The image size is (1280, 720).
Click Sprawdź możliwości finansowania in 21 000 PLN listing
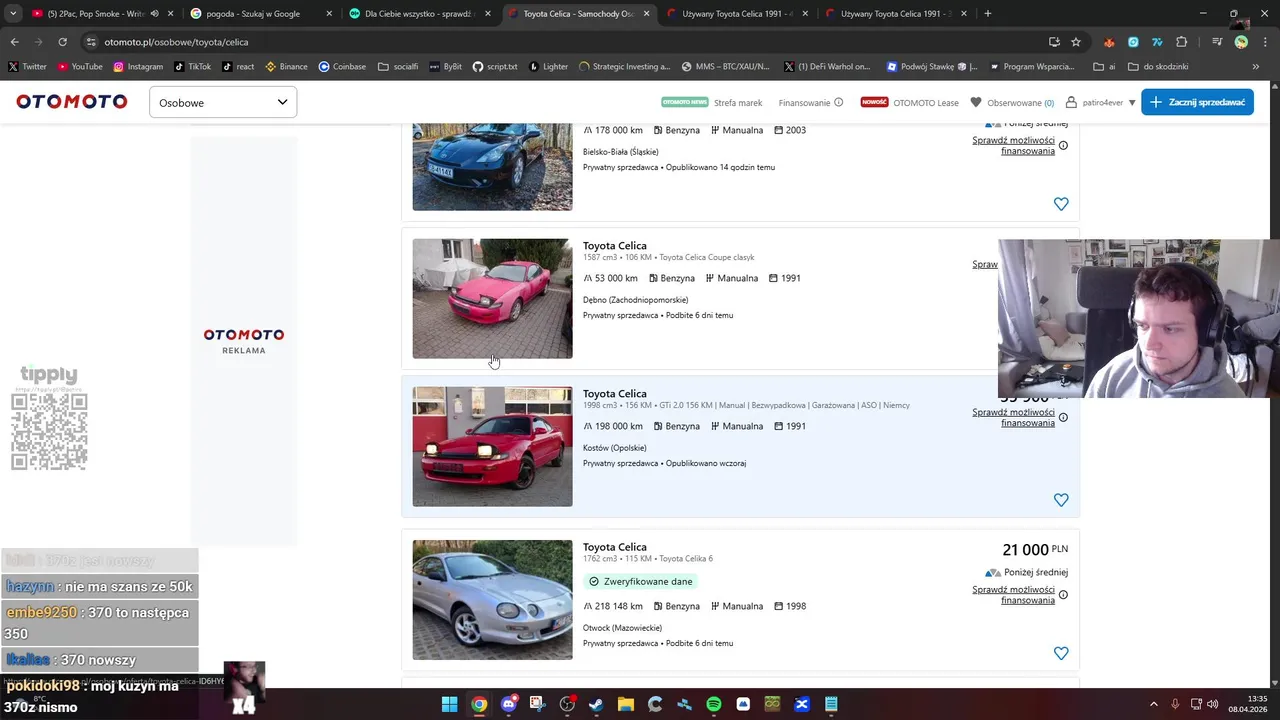point(1013,595)
